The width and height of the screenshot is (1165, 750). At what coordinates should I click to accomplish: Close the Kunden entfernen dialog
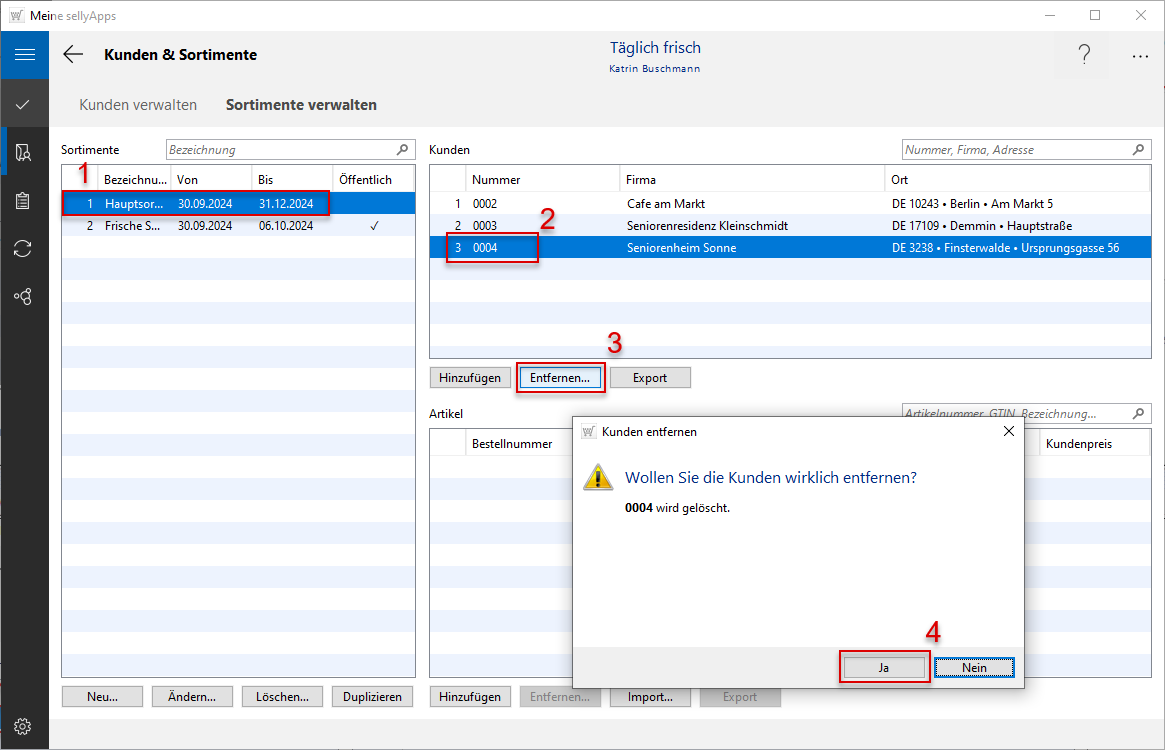pos(1008,431)
